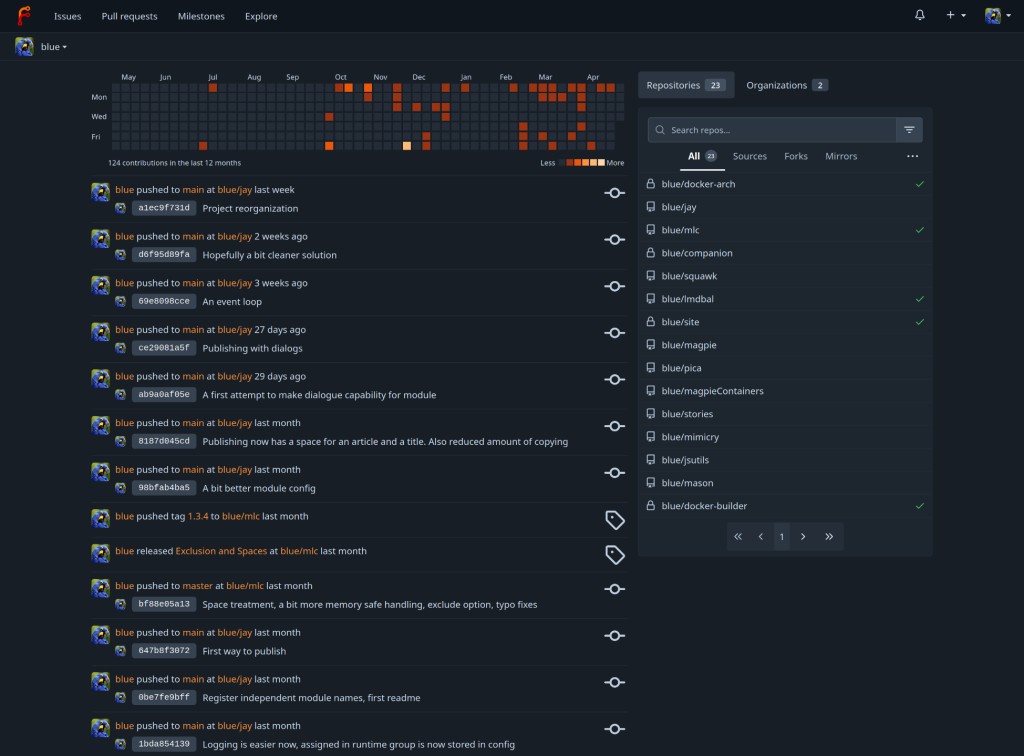The height and width of the screenshot is (756, 1024).
Task: Open the 'Exclusion and Spaces' release
Action: point(220,550)
